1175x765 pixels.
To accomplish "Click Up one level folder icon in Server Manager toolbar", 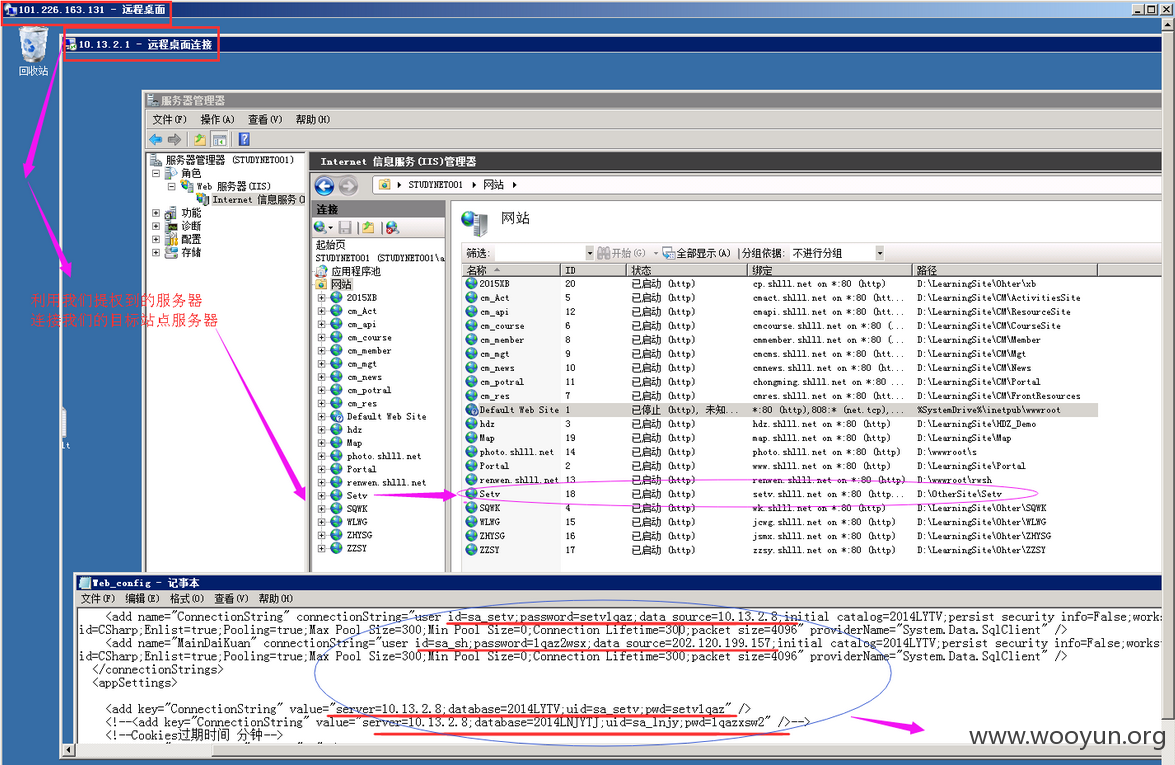I will (x=200, y=139).
